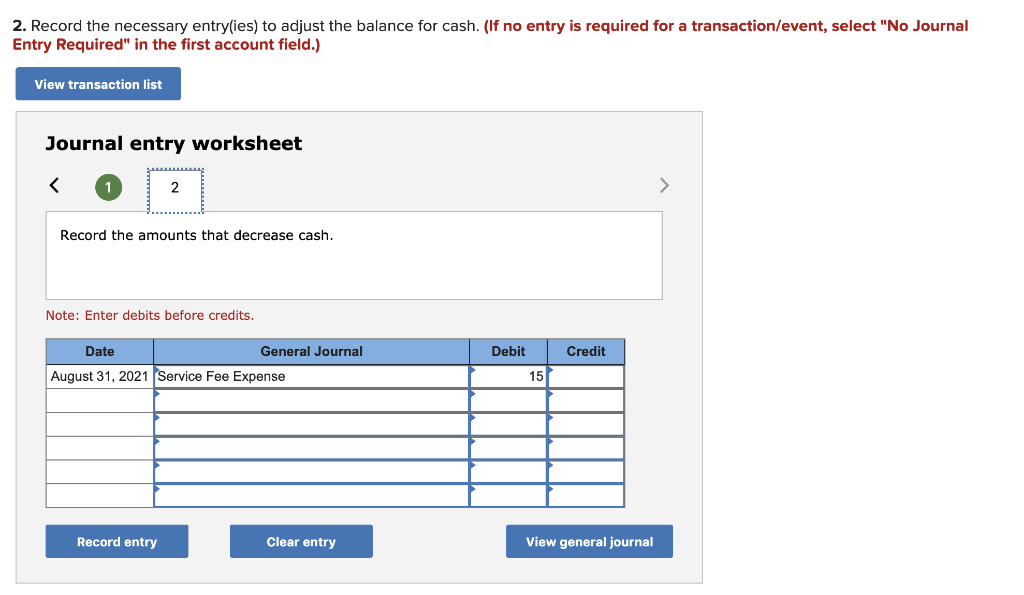This screenshot has width=1024, height=595.
Task: Click the empty Credit field beside Service Fee Expense
Action: click(x=588, y=376)
